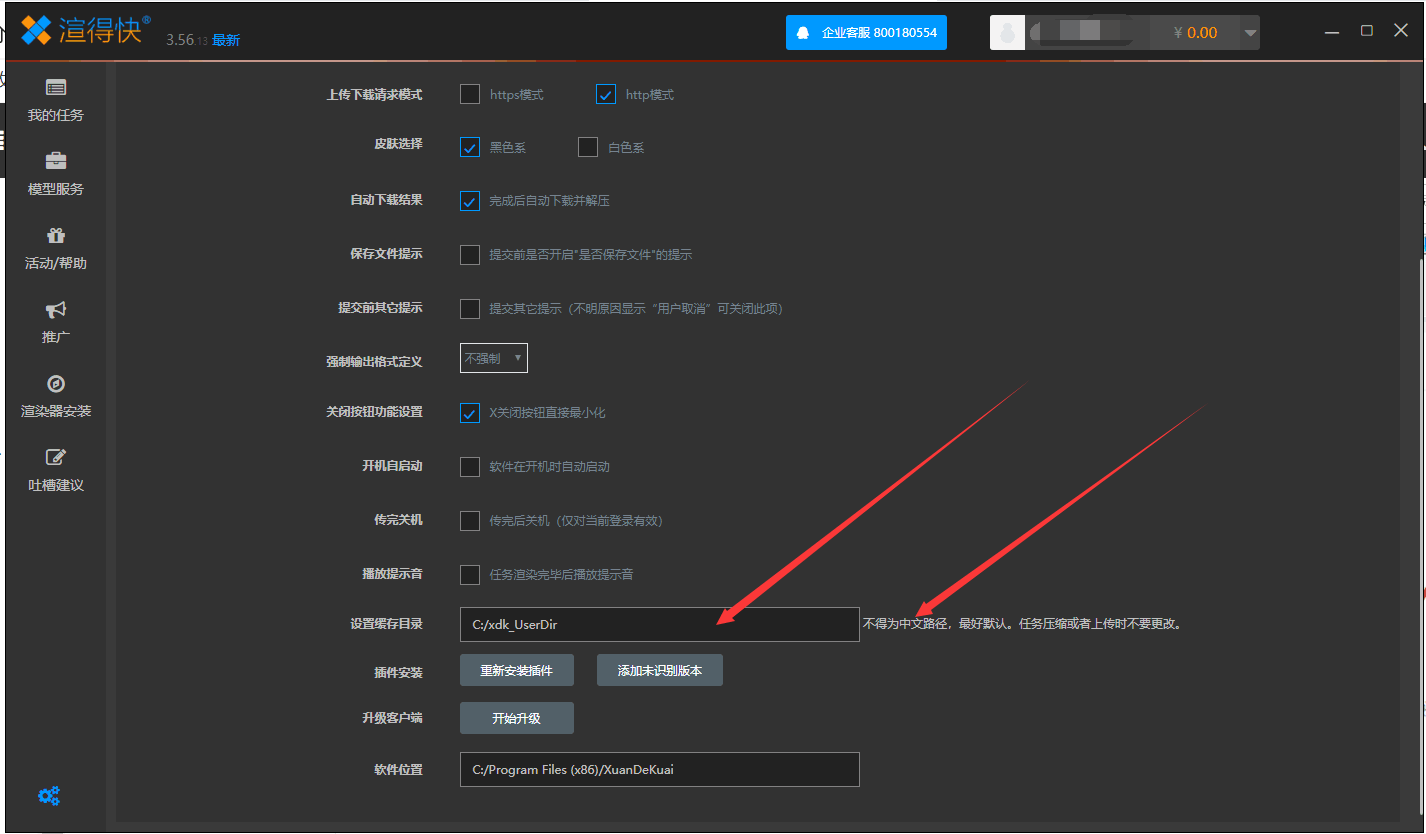This screenshot has width=1426, height=834.
Task: Click the 添加未识别版本 button
Action: coord(659,670)
